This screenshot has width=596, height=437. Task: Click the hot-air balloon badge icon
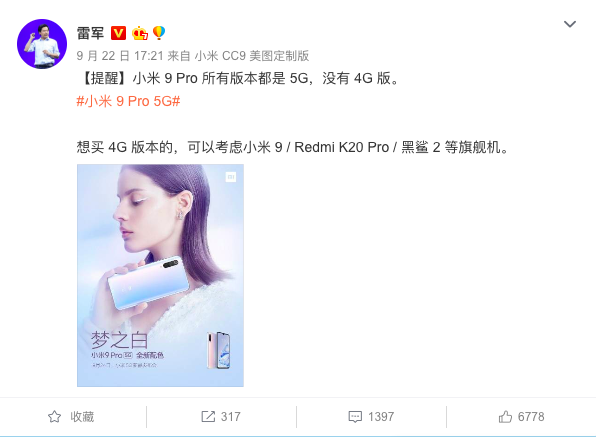(x=159, y=33)
